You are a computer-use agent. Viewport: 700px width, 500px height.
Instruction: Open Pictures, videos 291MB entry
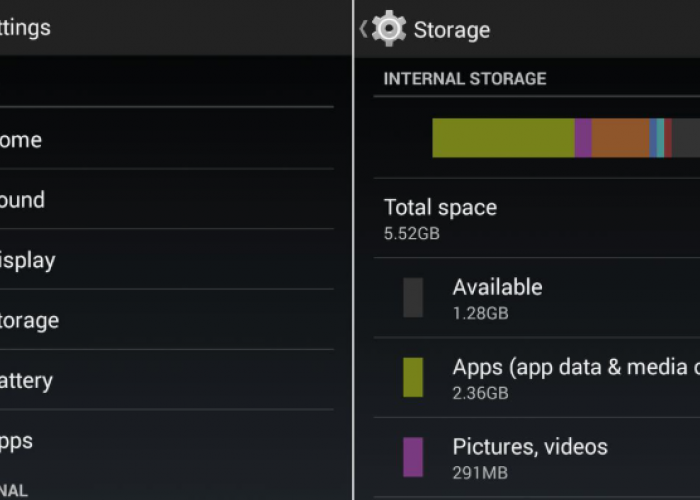coord(530,457)
